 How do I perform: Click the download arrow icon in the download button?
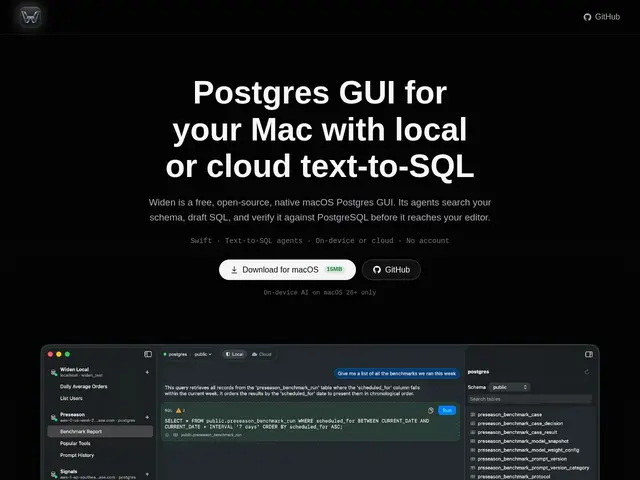(234, 270)
